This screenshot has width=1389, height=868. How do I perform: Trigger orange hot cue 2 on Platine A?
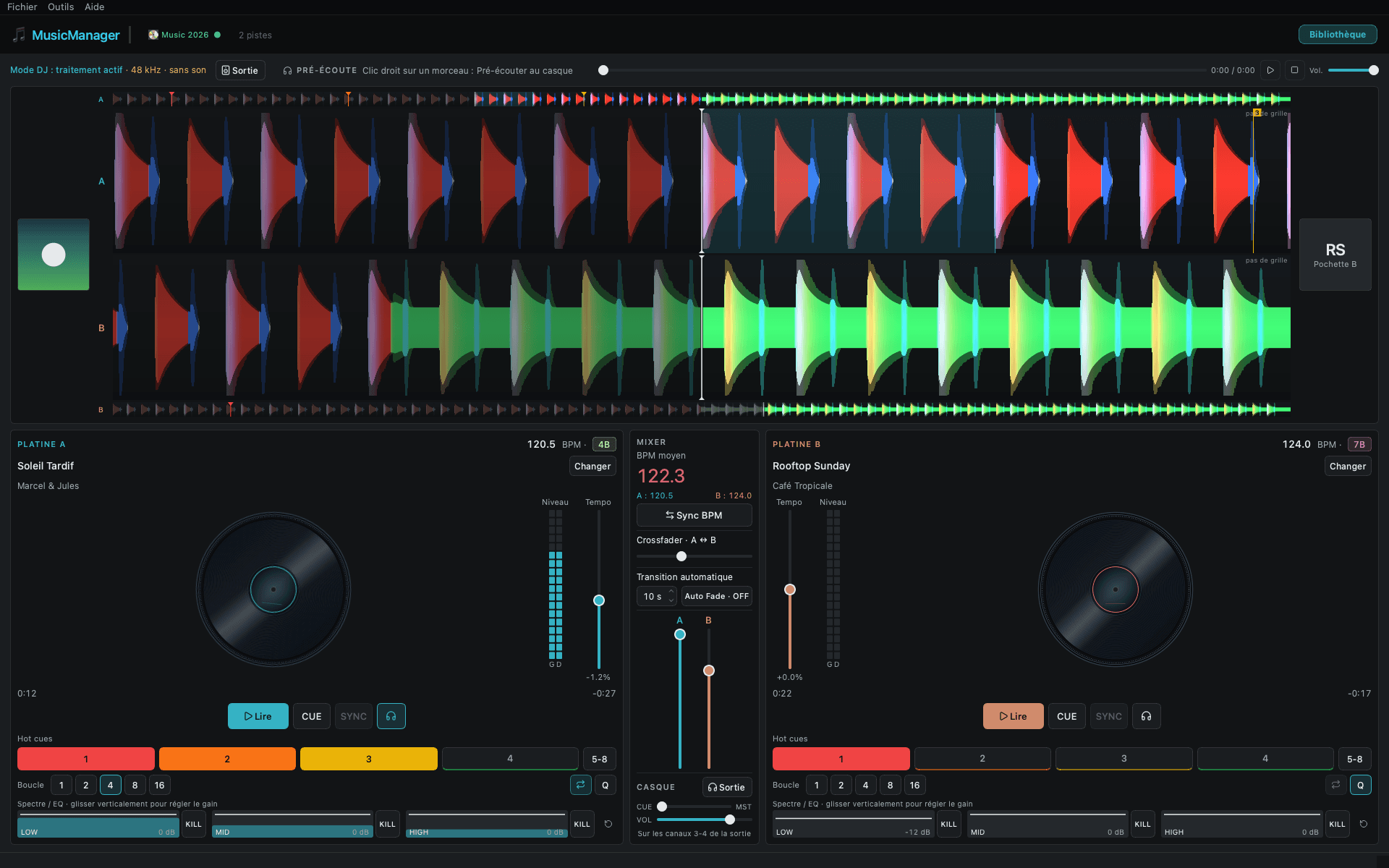[x=227, y=759]
